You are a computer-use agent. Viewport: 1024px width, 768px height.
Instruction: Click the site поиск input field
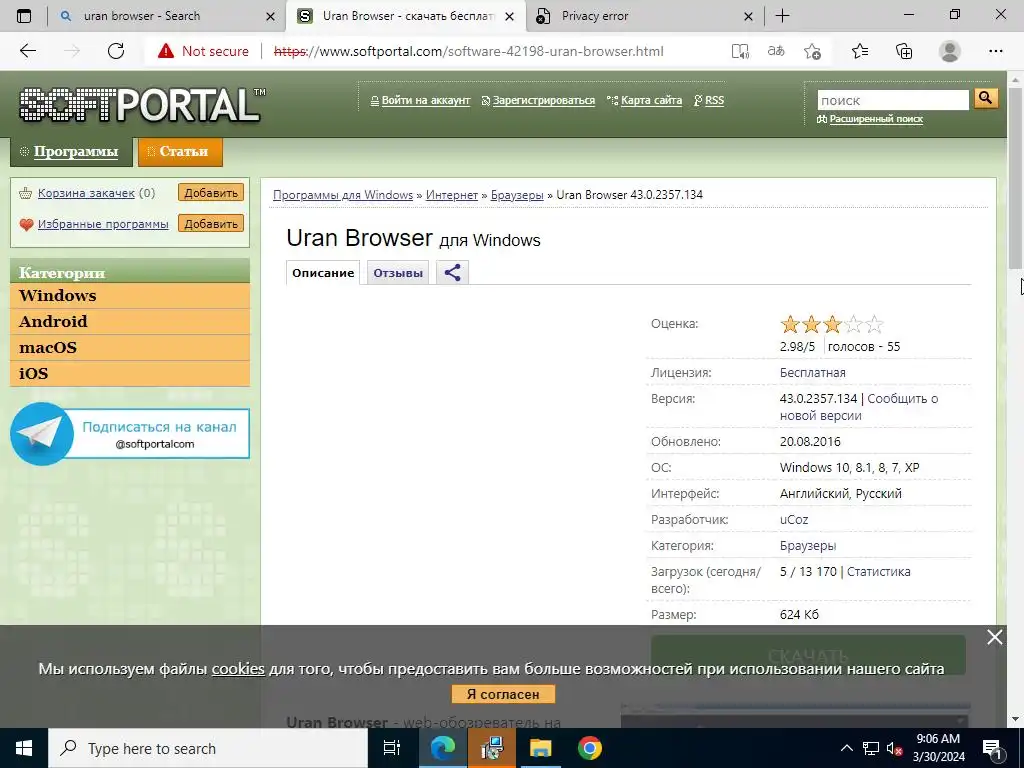(893, 100)
